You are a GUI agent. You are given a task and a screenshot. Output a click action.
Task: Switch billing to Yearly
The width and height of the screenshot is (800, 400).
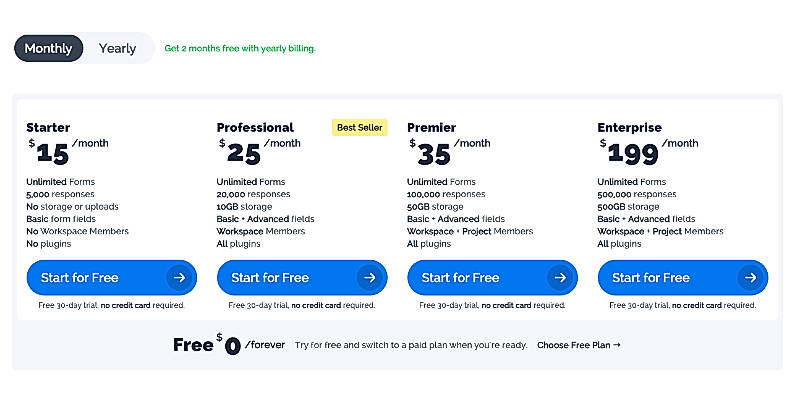[117, 48]
